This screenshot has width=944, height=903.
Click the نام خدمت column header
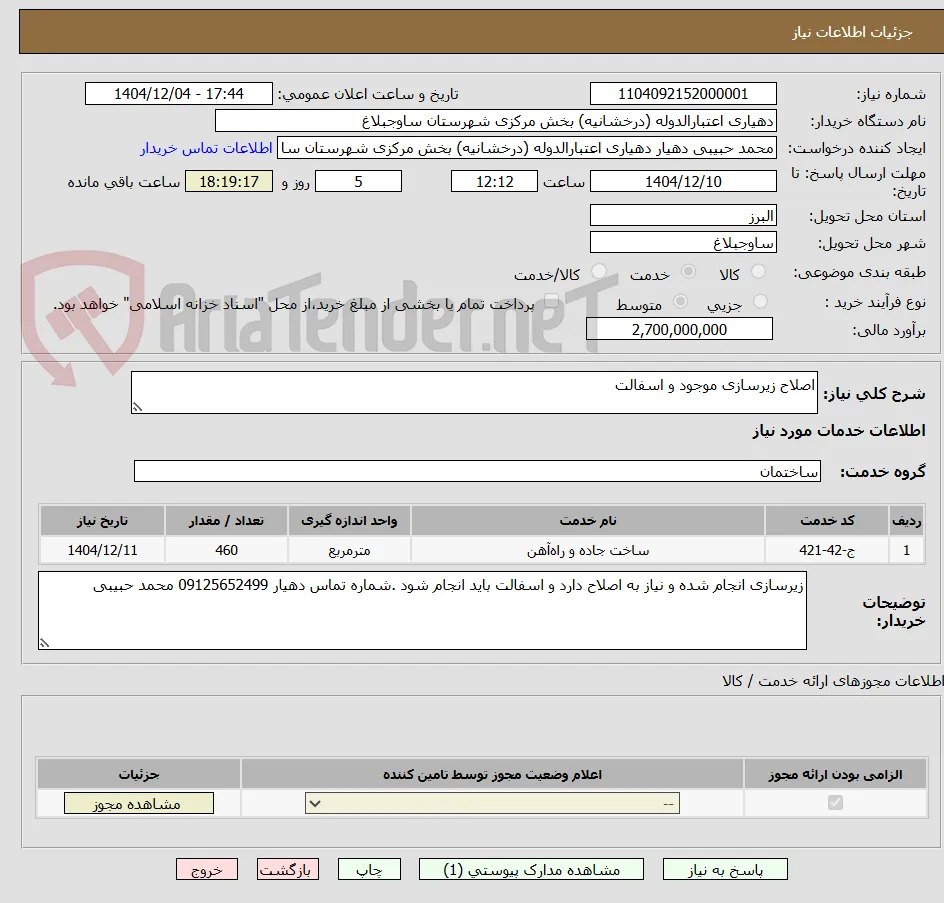coord(588,521)
